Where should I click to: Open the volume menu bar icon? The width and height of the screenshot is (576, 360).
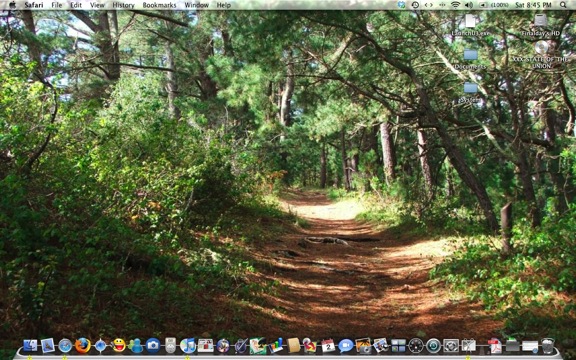468,5
